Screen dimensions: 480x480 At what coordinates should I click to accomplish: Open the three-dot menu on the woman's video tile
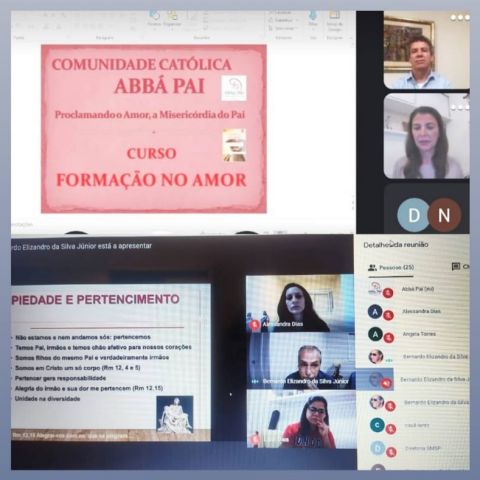[x=460, y=107]
